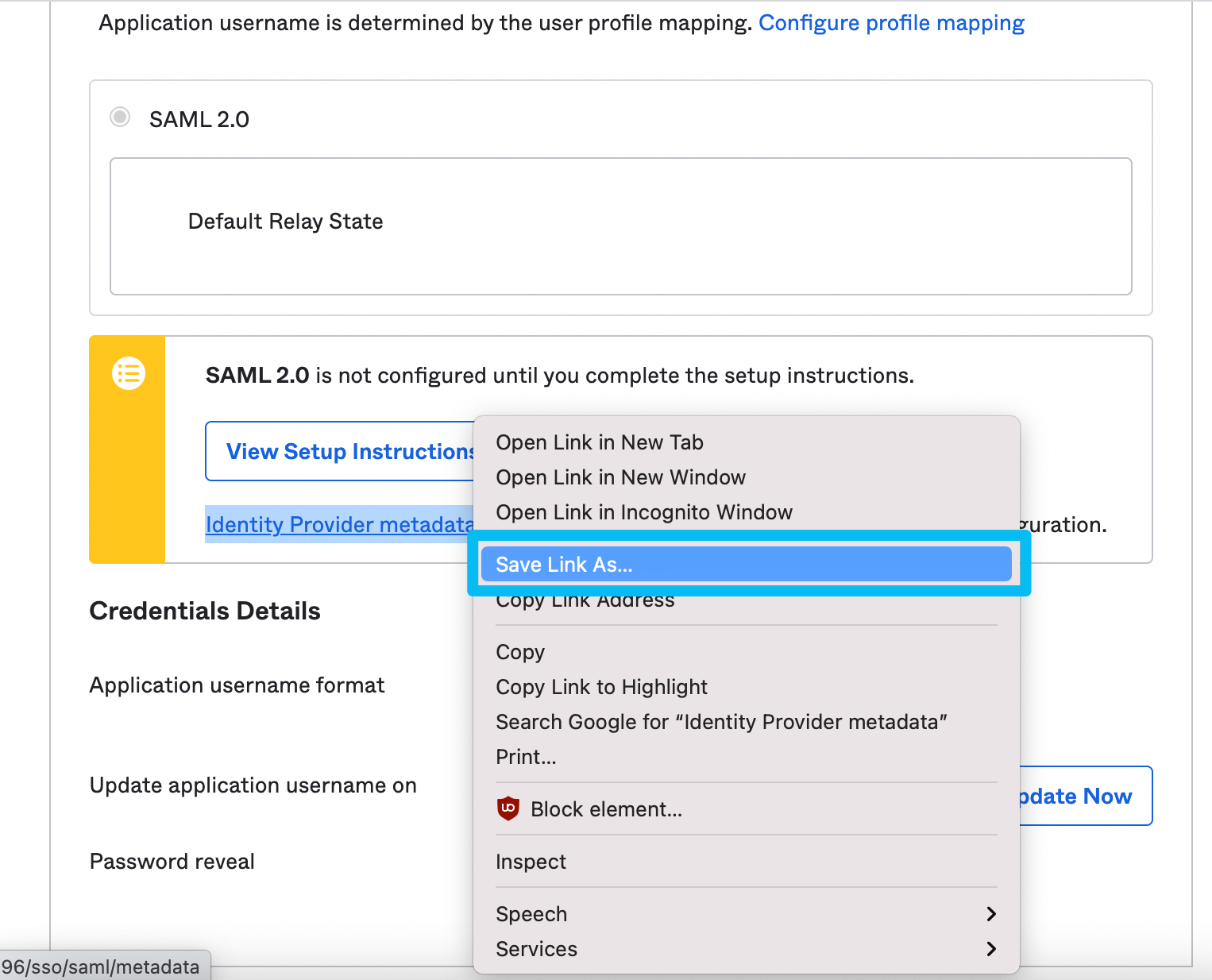Expand the Services submenu arrow
The width and height of the screenshot is (1212, 980).
click(990, 949)
